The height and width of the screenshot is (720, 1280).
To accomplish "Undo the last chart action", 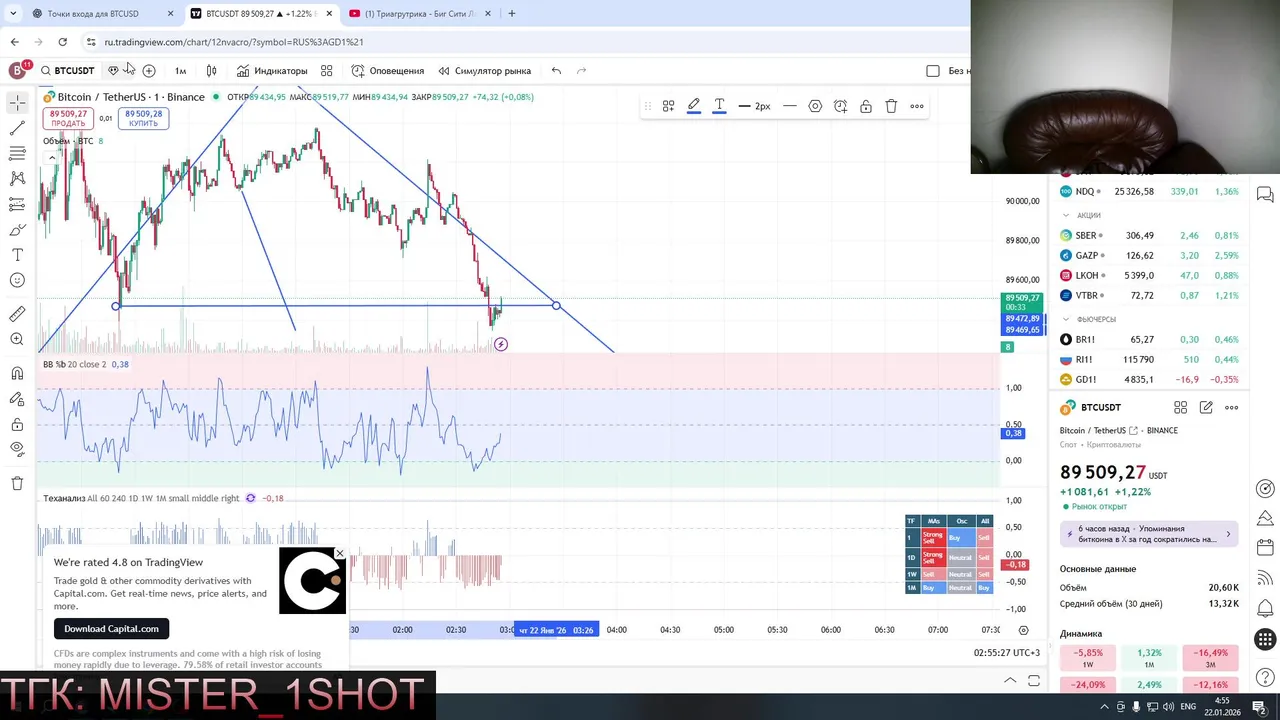I will pyautogui.click(x=556, y=71).
